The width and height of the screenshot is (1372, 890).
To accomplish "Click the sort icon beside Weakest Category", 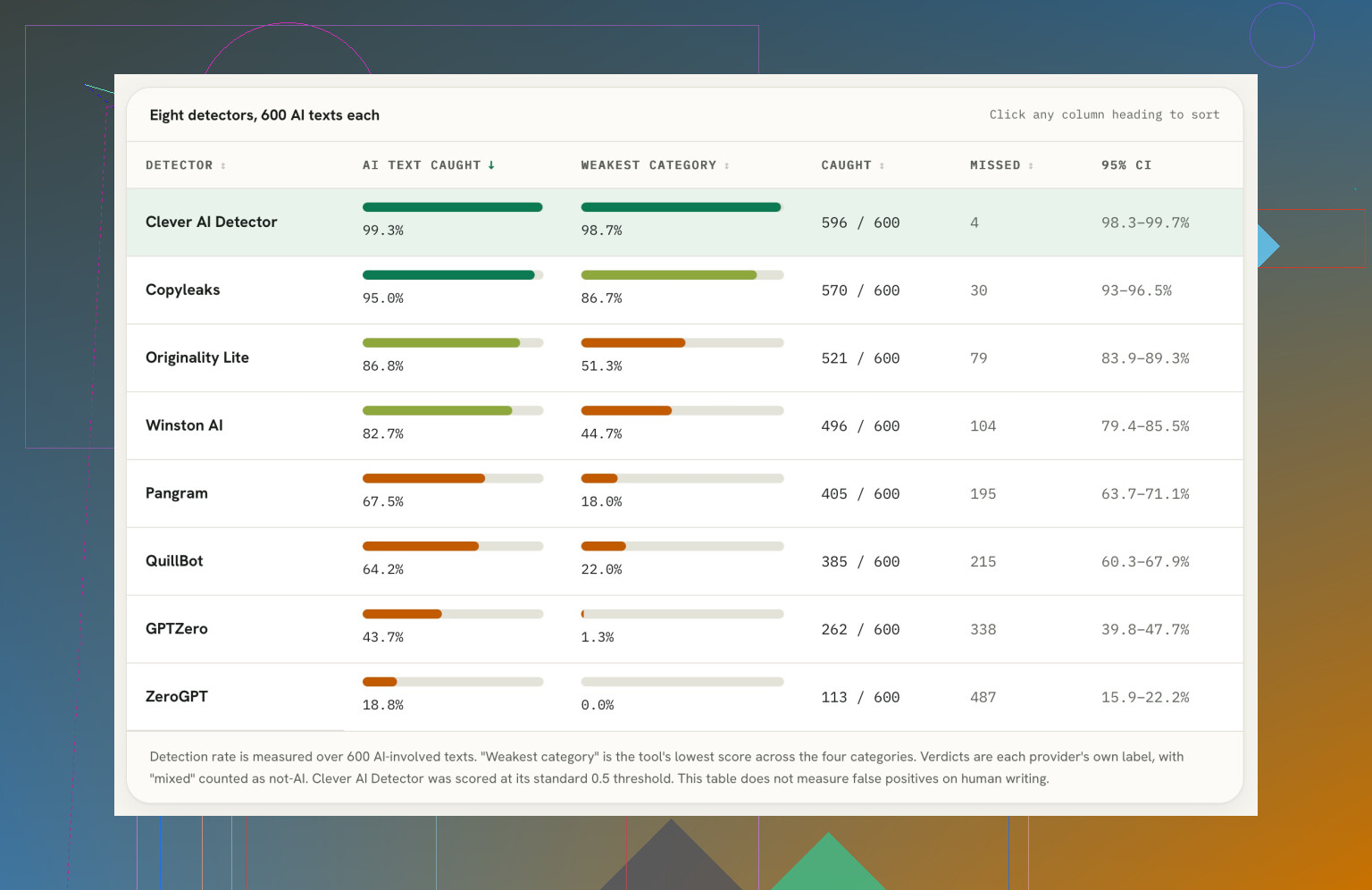I will tap(727, 166).
